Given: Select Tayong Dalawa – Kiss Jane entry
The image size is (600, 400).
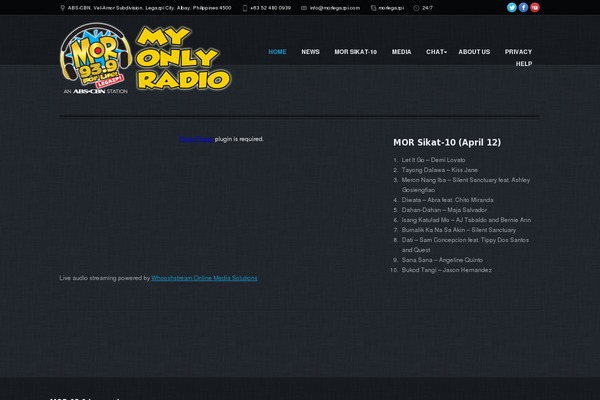Looking at the screenshot, I should (x=440, y=170).
